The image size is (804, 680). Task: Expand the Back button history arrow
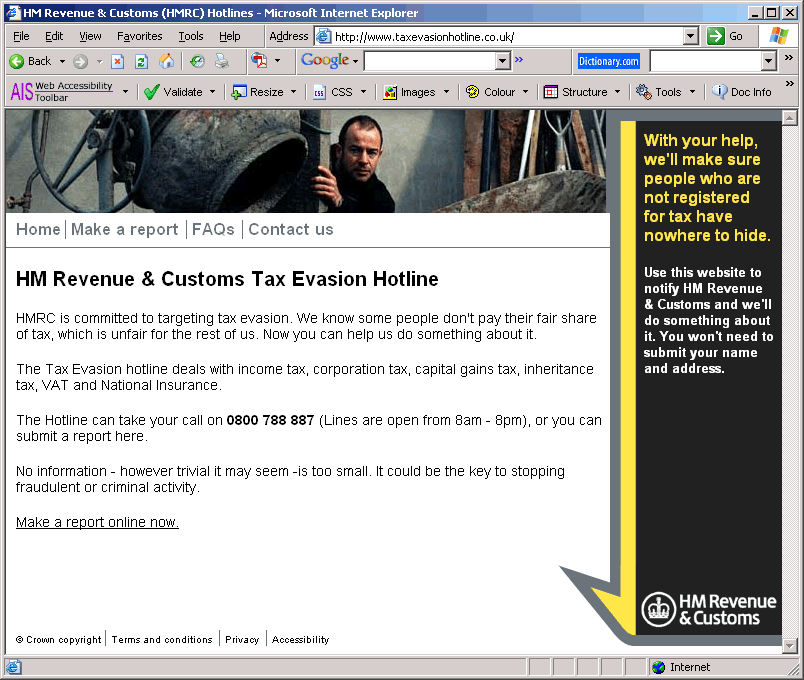coord(62,62)
